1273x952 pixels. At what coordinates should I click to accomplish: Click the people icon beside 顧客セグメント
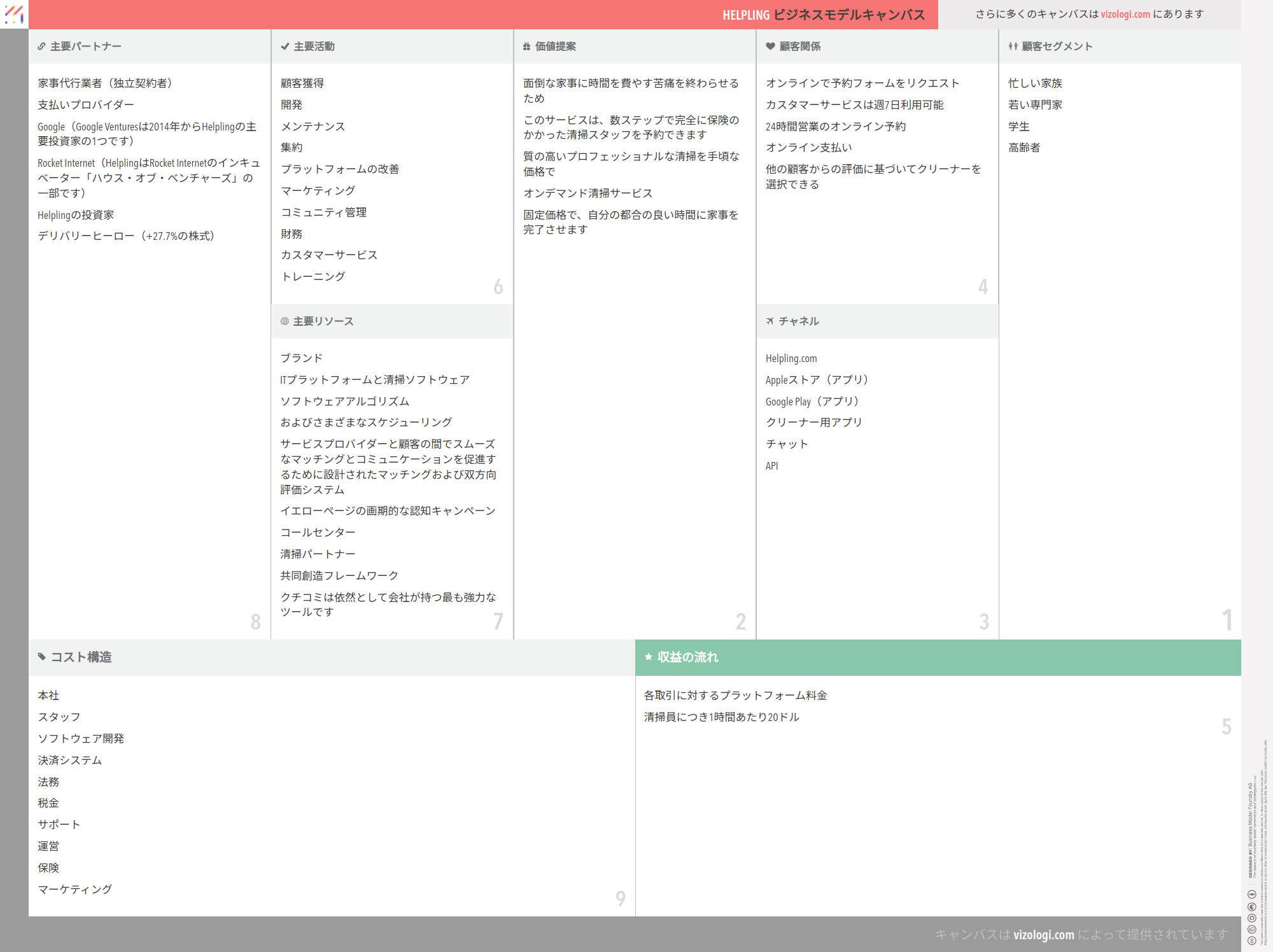[x=1013, y=46]
